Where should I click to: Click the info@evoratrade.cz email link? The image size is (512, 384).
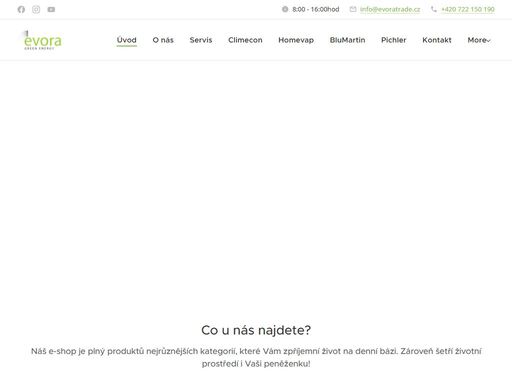(390, 9)
